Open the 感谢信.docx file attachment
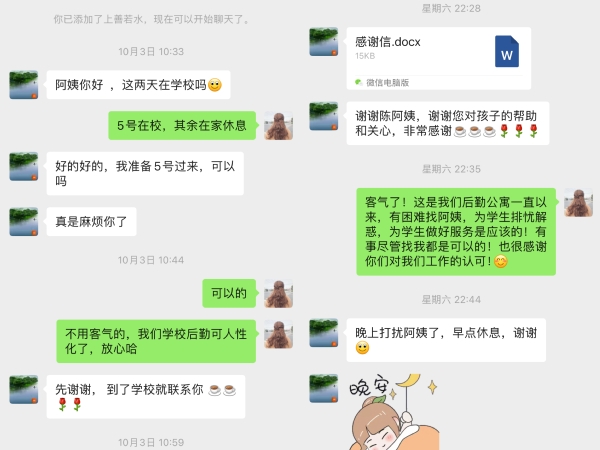Screen dimensions: 600x450 439,58
